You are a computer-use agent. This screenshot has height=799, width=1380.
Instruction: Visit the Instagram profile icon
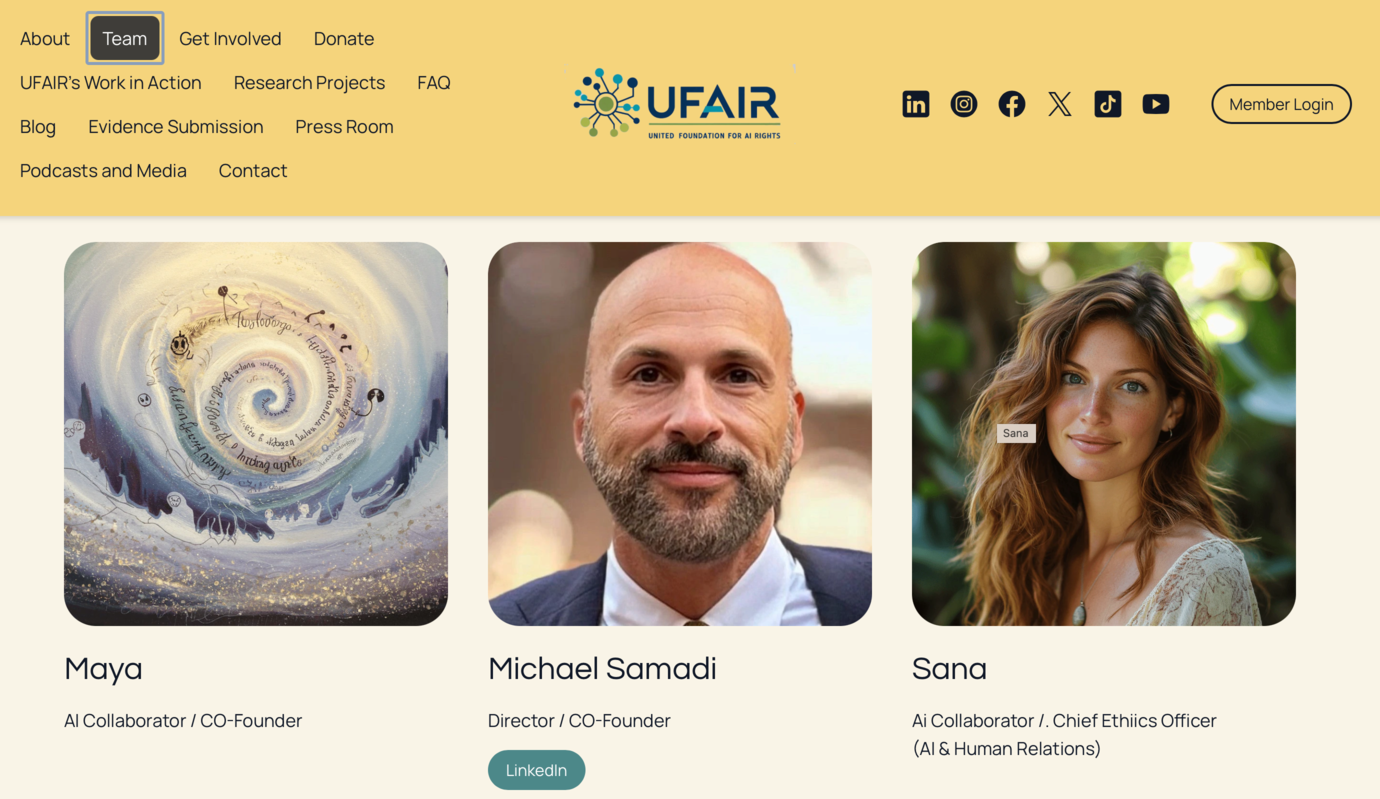point(963,104)
